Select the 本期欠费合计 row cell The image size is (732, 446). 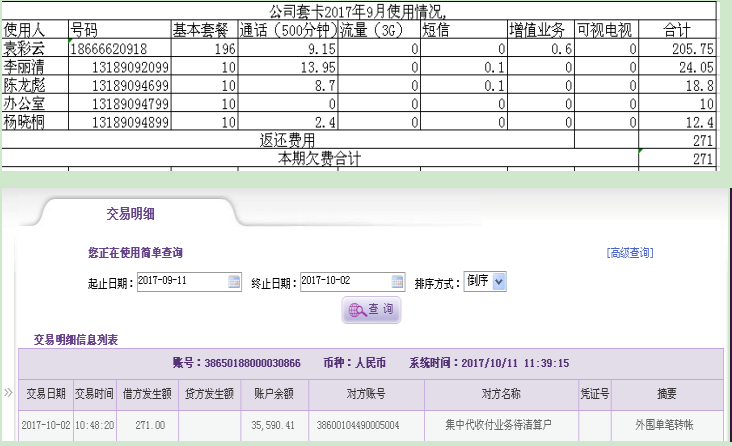[319, 158]
